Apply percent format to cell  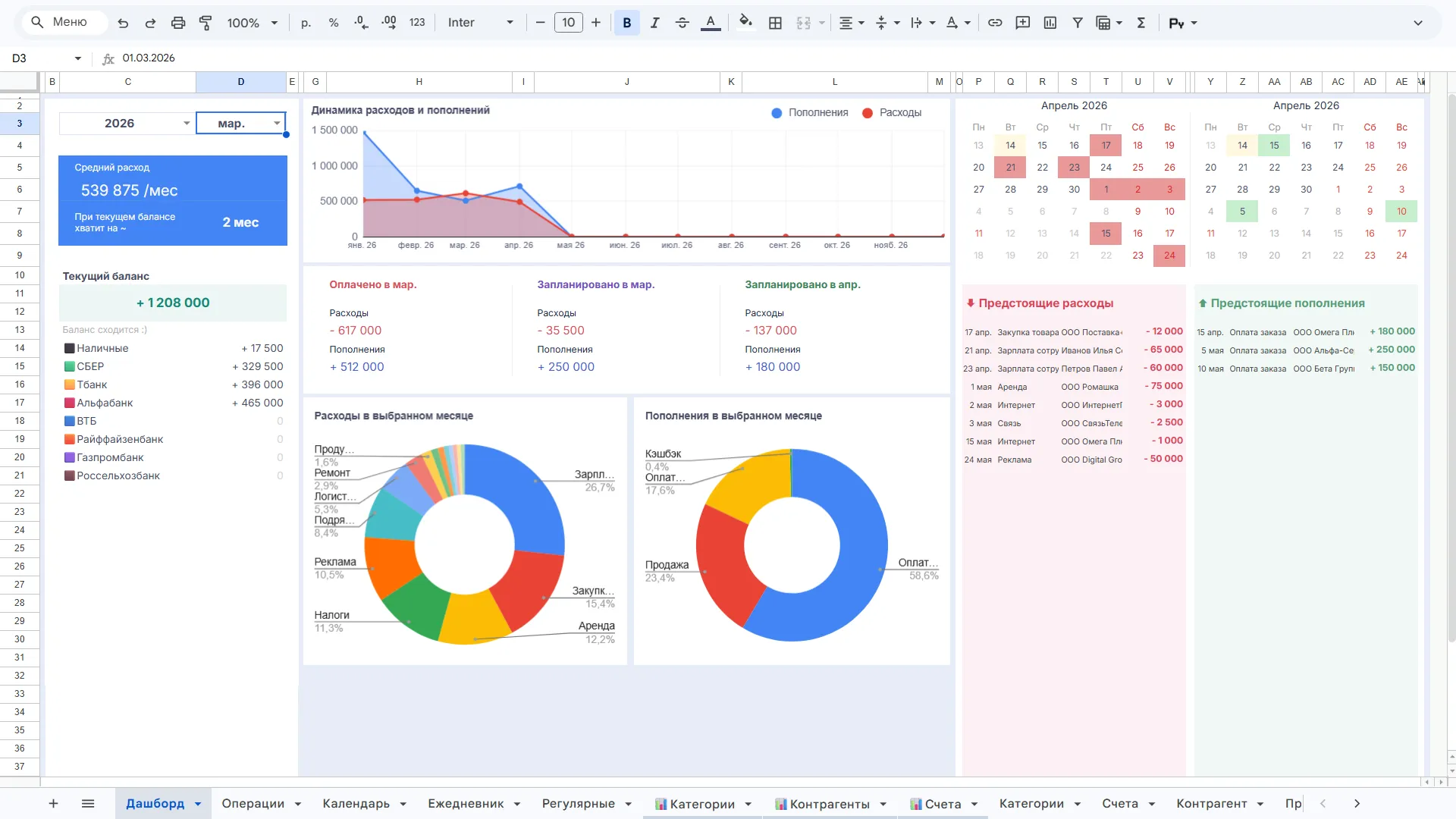tap(334, 23)
